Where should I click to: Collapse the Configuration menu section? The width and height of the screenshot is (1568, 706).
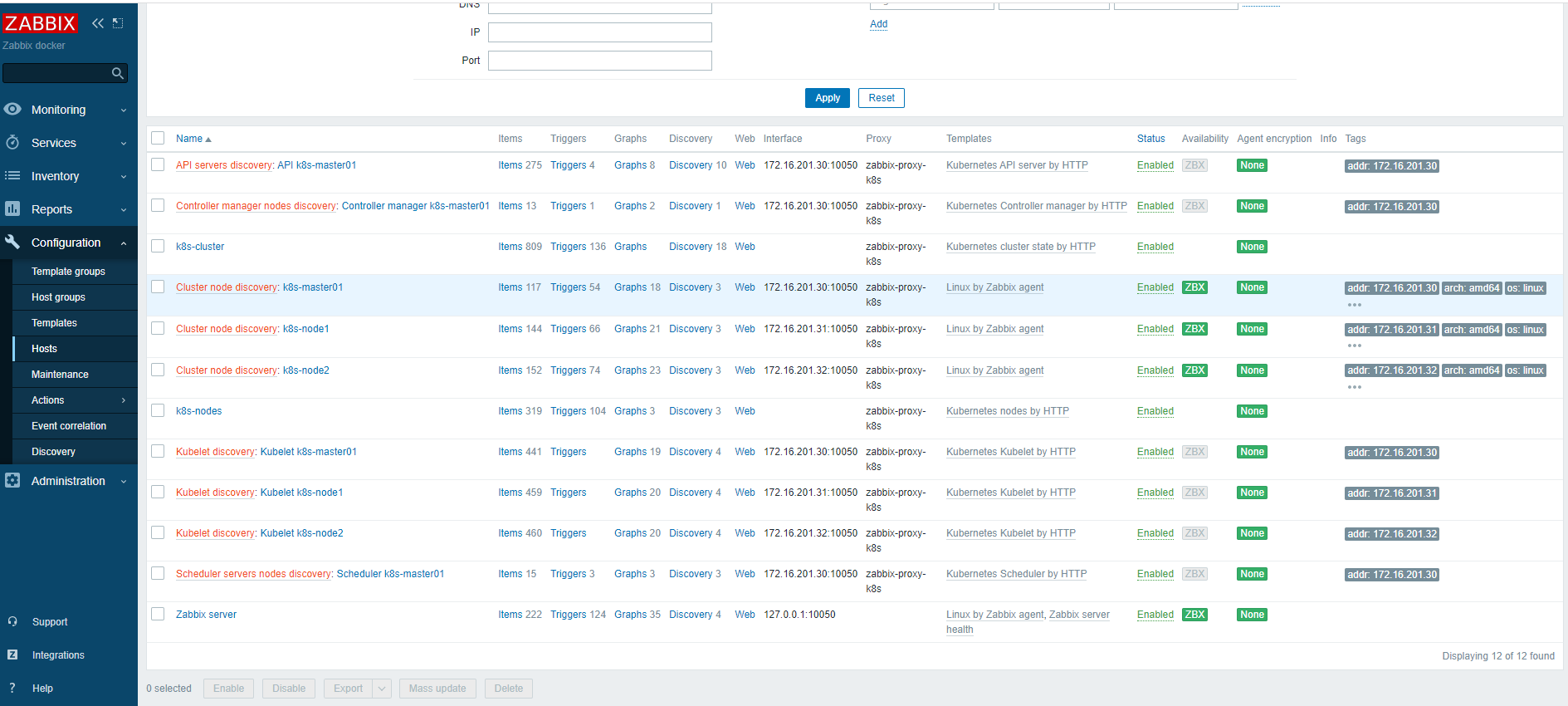[x=124, y=243]
